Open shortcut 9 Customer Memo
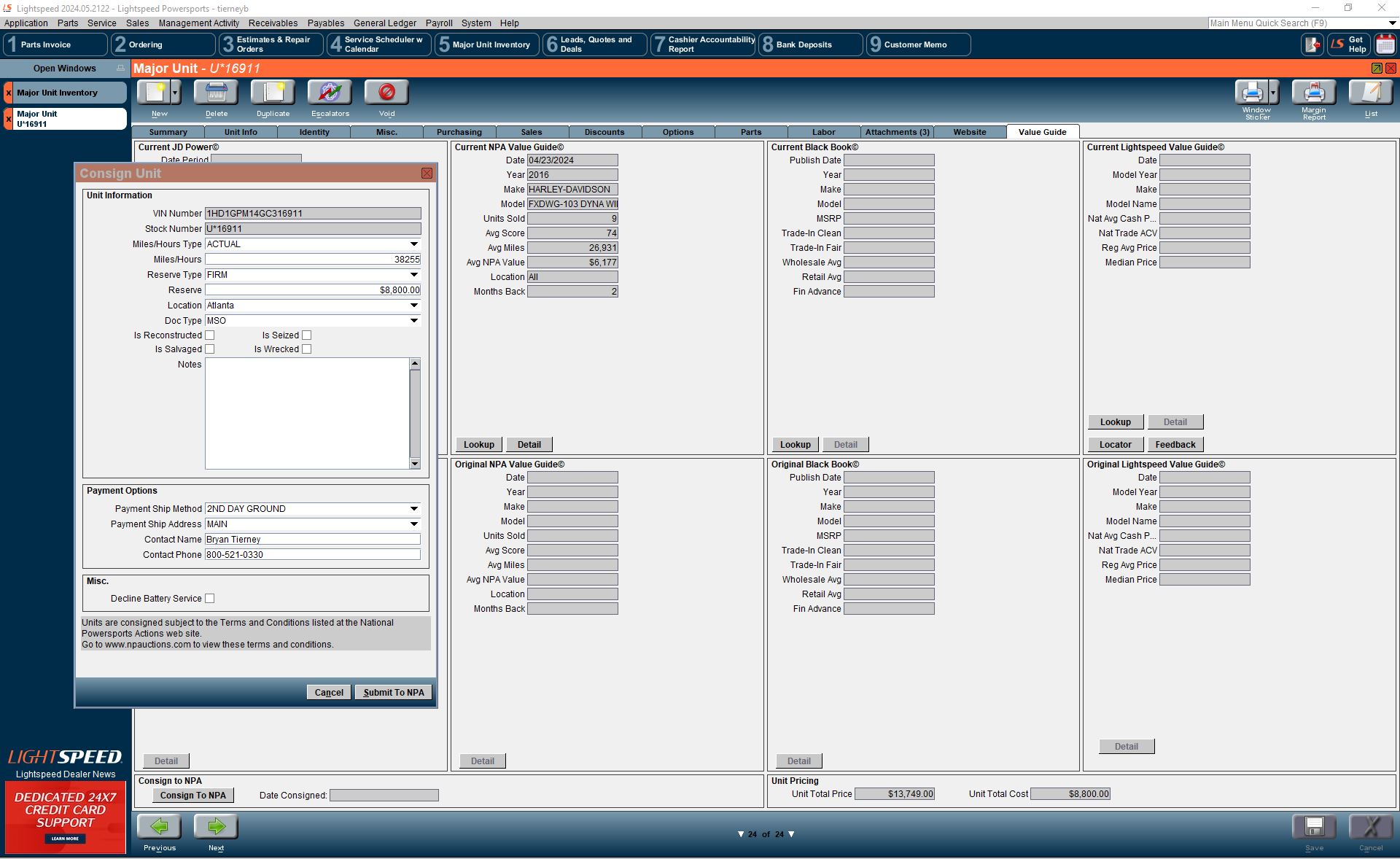This screenshot has height=859, width=1400. click(x=919, y=44)
